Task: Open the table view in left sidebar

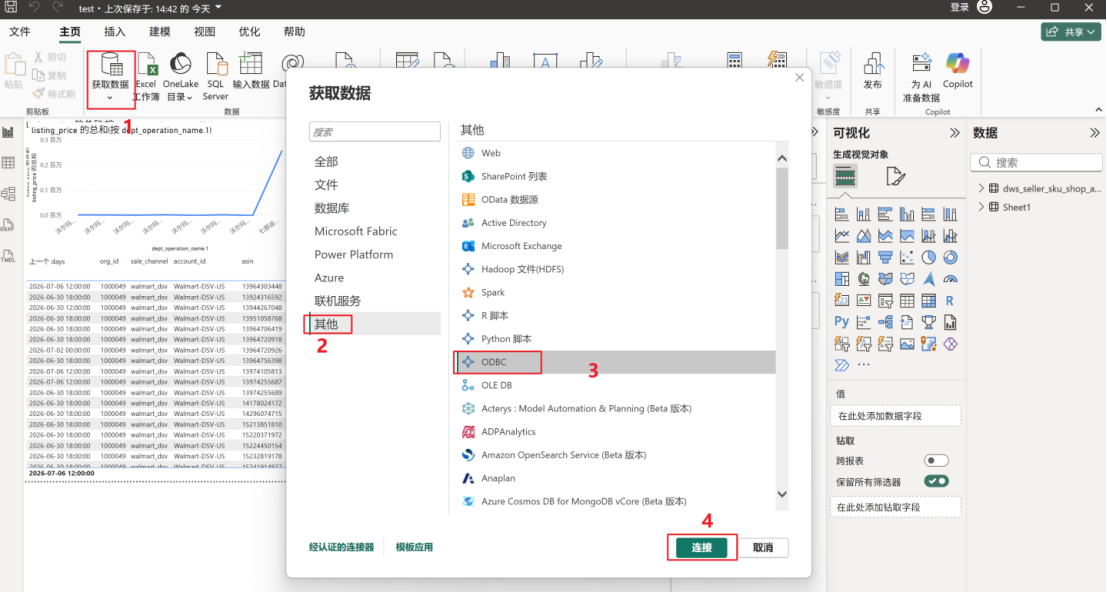Action: [8, 162]
